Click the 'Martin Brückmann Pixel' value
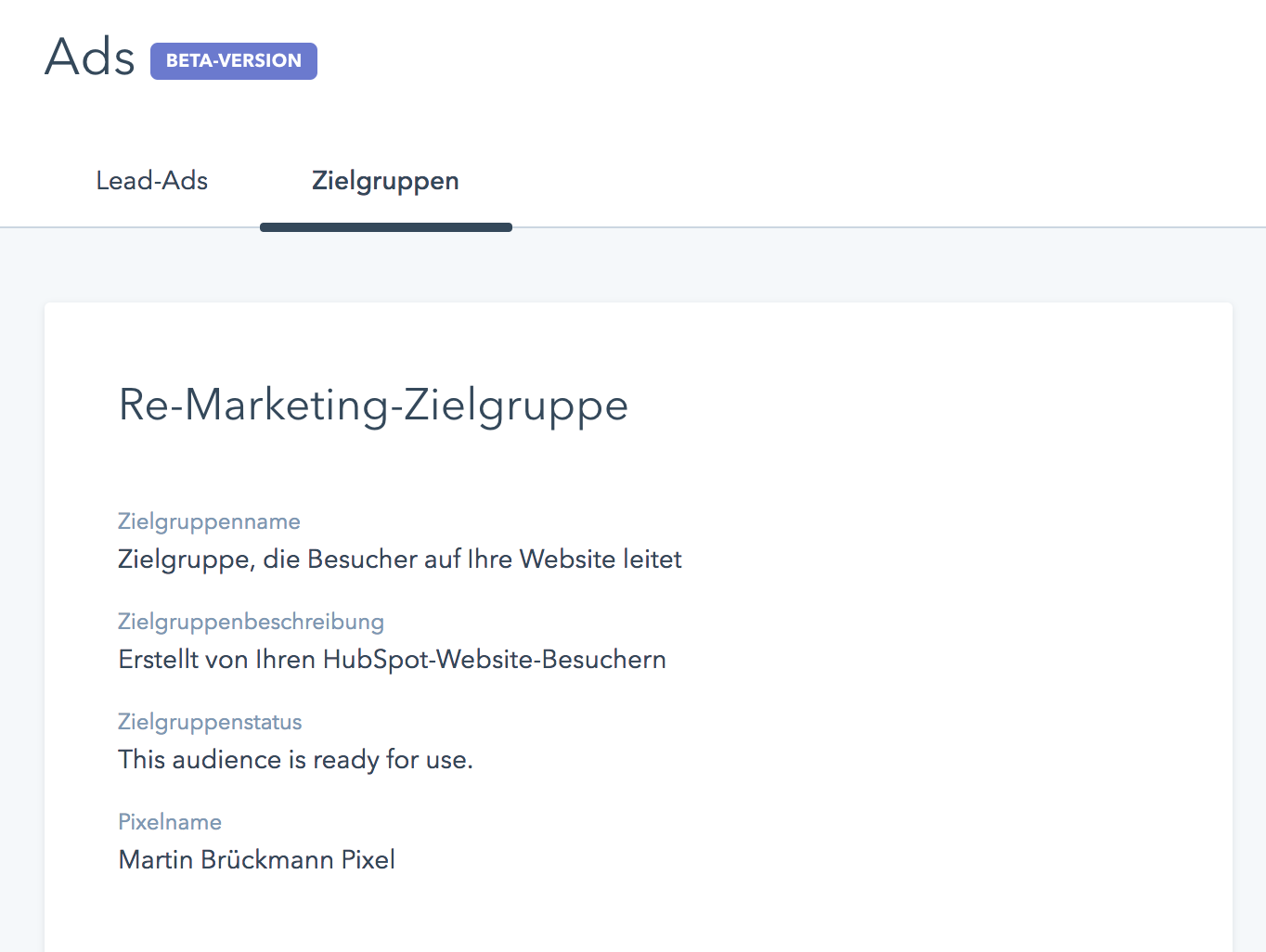This screenshot has height=952, width=1266. pyautogui.click(x=256, y=860)
